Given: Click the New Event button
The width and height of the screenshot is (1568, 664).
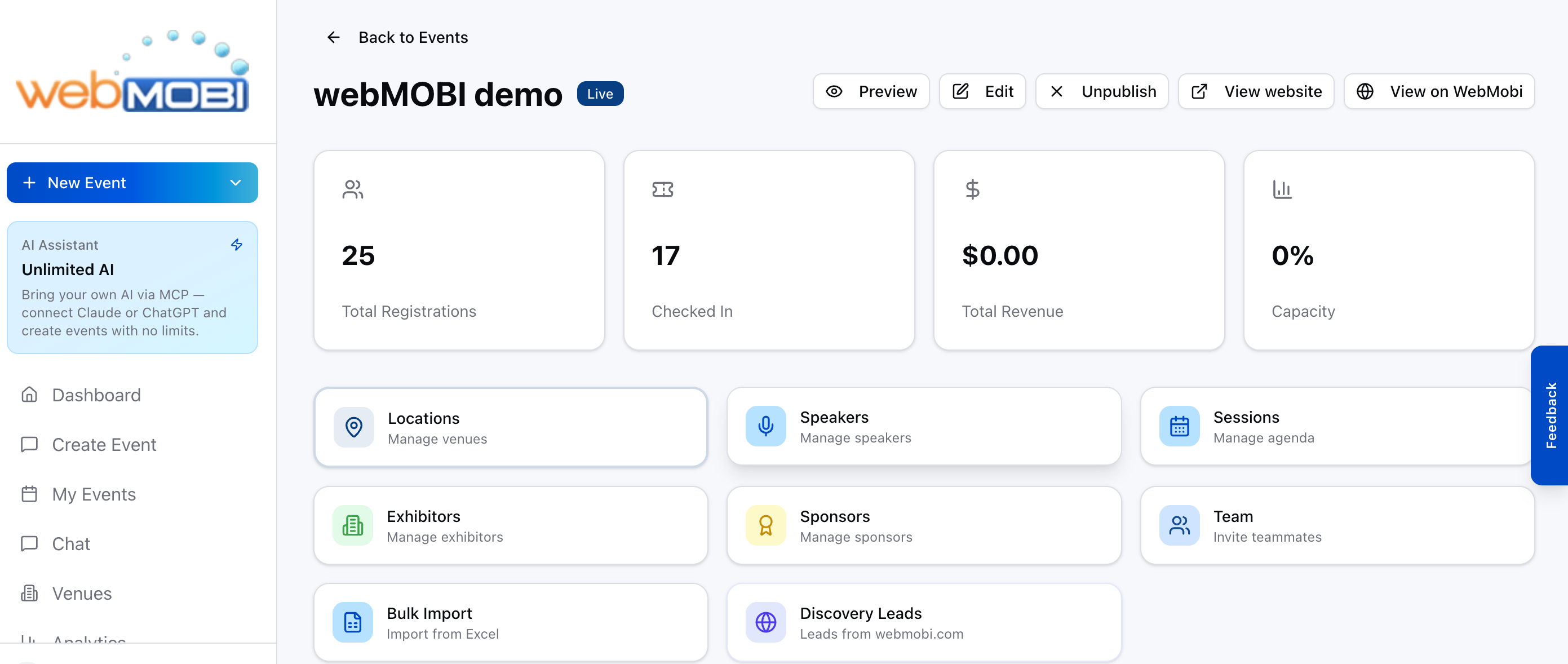Looking at the screenshot, I should pyautogui.click(x=132, y=183).
